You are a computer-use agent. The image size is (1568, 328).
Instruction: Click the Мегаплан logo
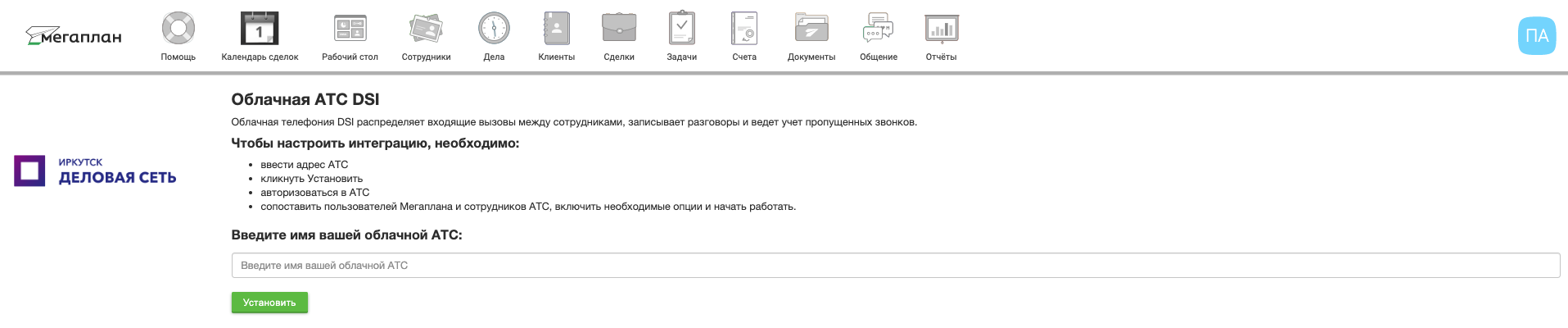(74, 36)
